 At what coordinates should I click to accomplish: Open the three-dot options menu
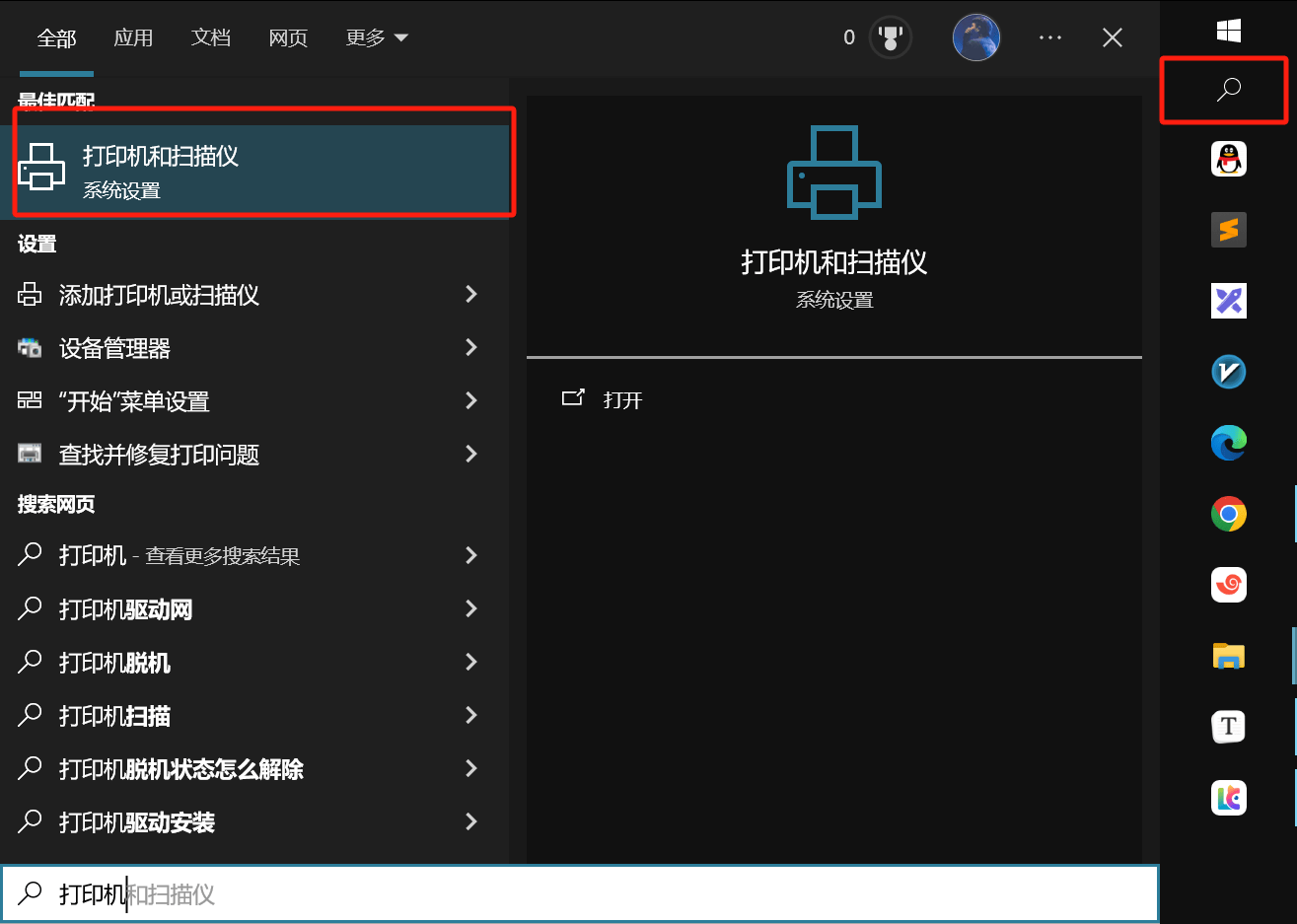(1050, 38)
